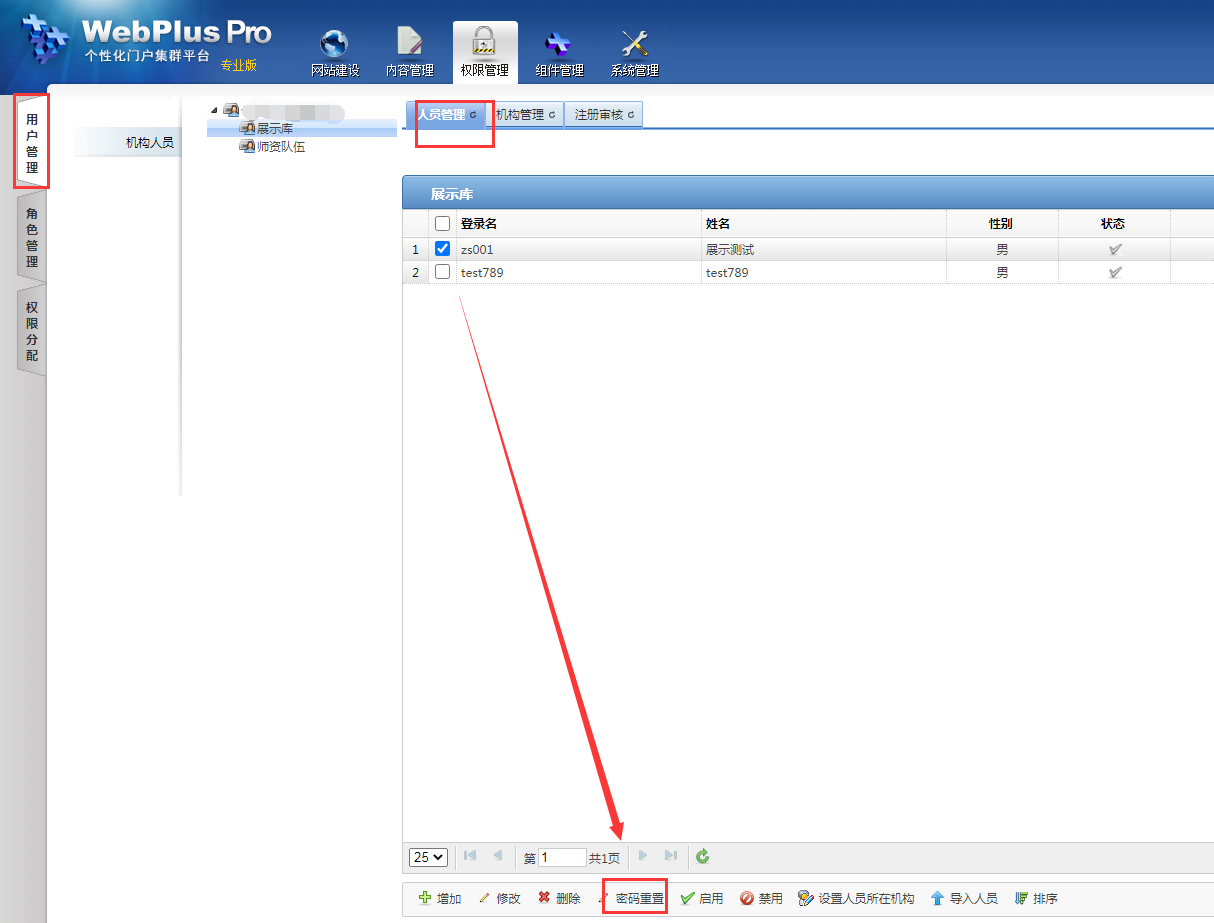Viewport: 1214px width, 923px height.
Task: Uncheck the zs001 row checkbox
Action: coord(443,249)
